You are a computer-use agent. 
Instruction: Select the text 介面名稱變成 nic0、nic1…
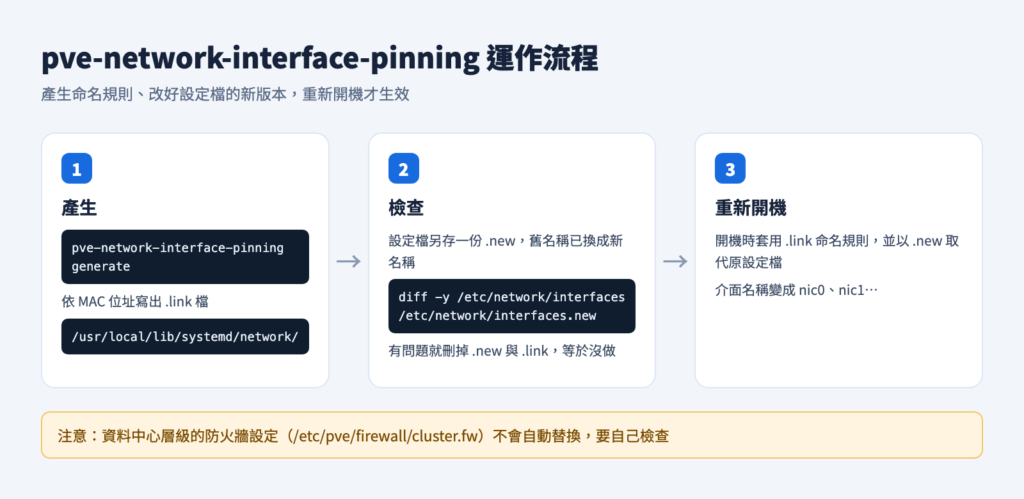(797, 290)
